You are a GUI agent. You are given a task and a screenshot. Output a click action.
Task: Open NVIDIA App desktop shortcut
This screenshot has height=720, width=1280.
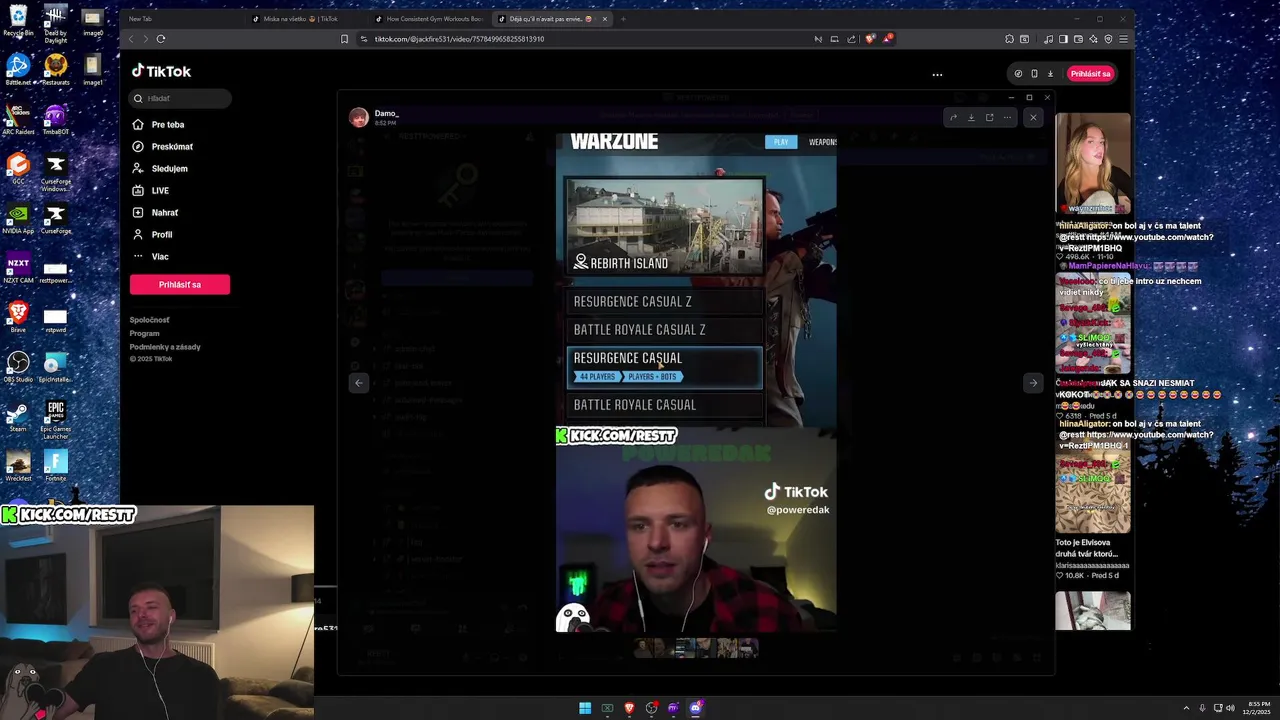coord(18,217)
